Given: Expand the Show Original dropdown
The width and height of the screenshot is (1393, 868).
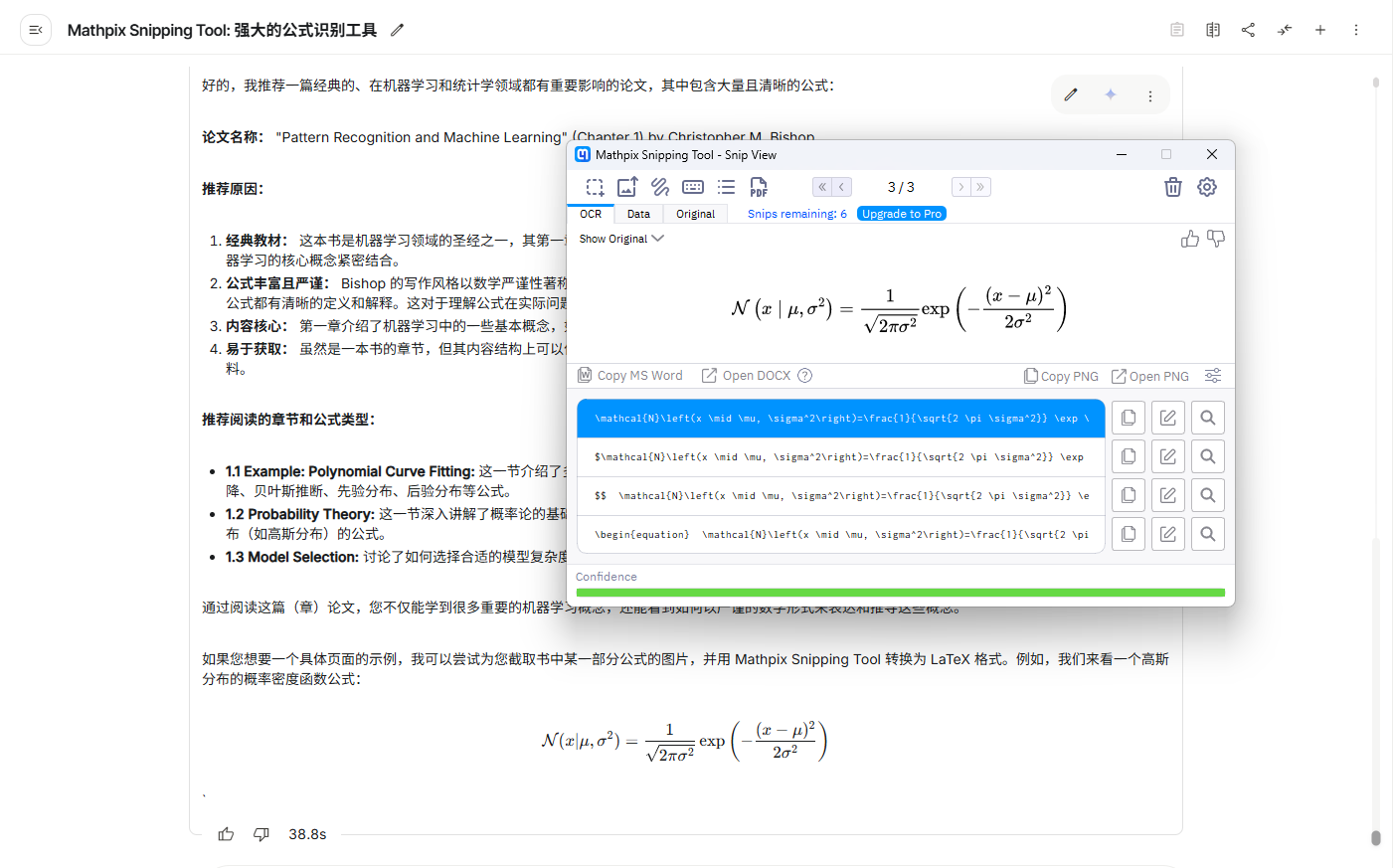Looking at the screenshot, I should coord(621,239).
